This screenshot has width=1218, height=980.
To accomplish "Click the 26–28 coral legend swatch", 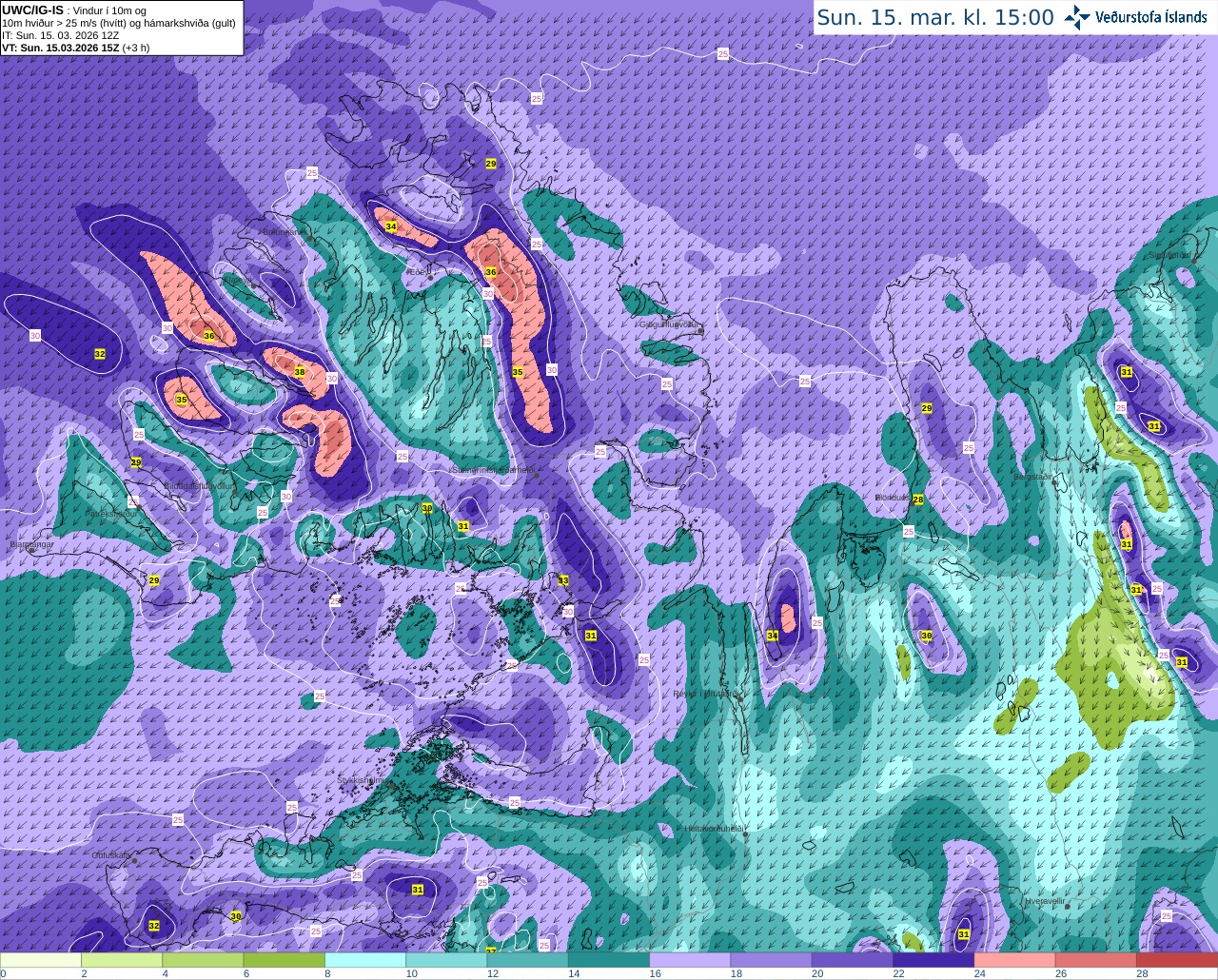I will click(1096, 960).
